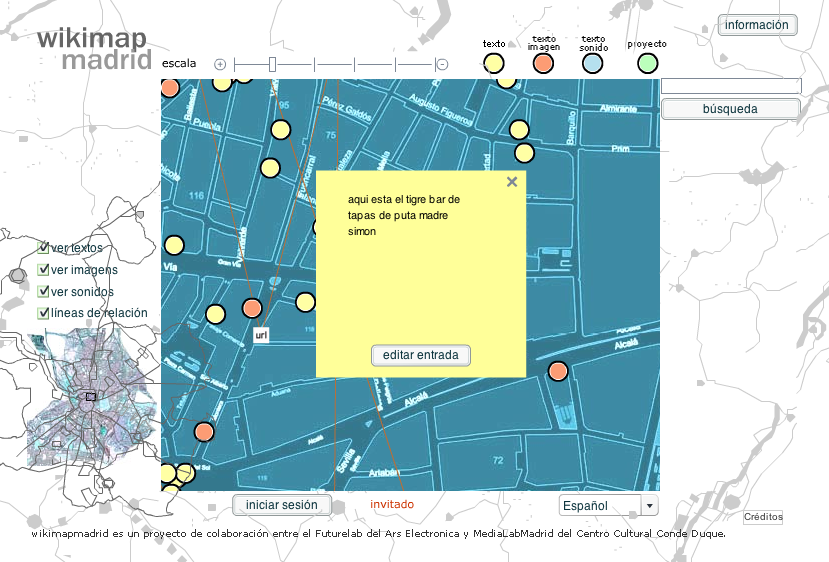829x562 pixels.
Task: Focus the search text field
Action: [x=731, y=86]
